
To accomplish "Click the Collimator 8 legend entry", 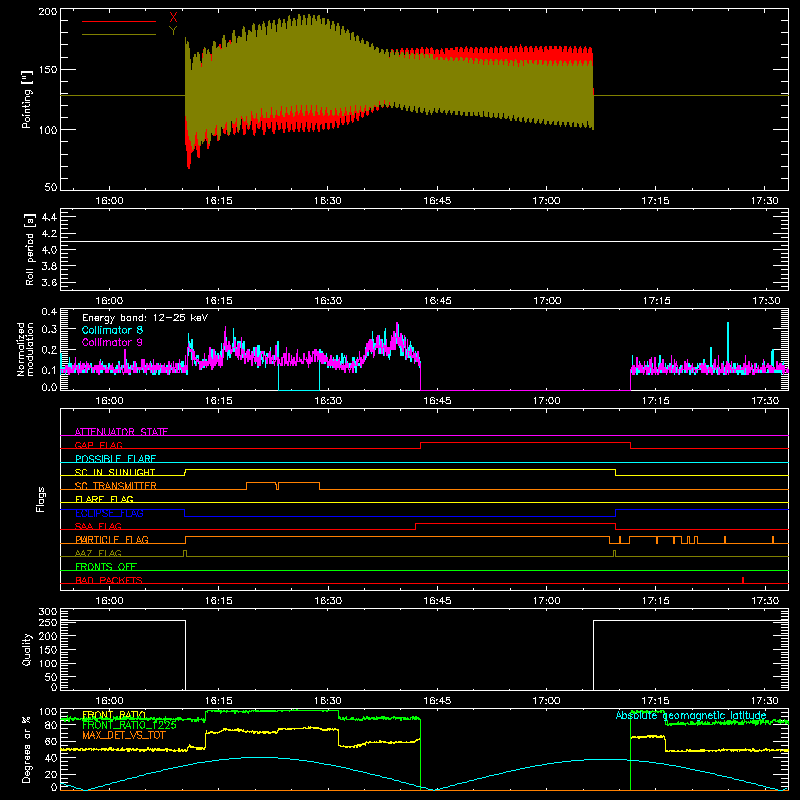I will [112, 330].
